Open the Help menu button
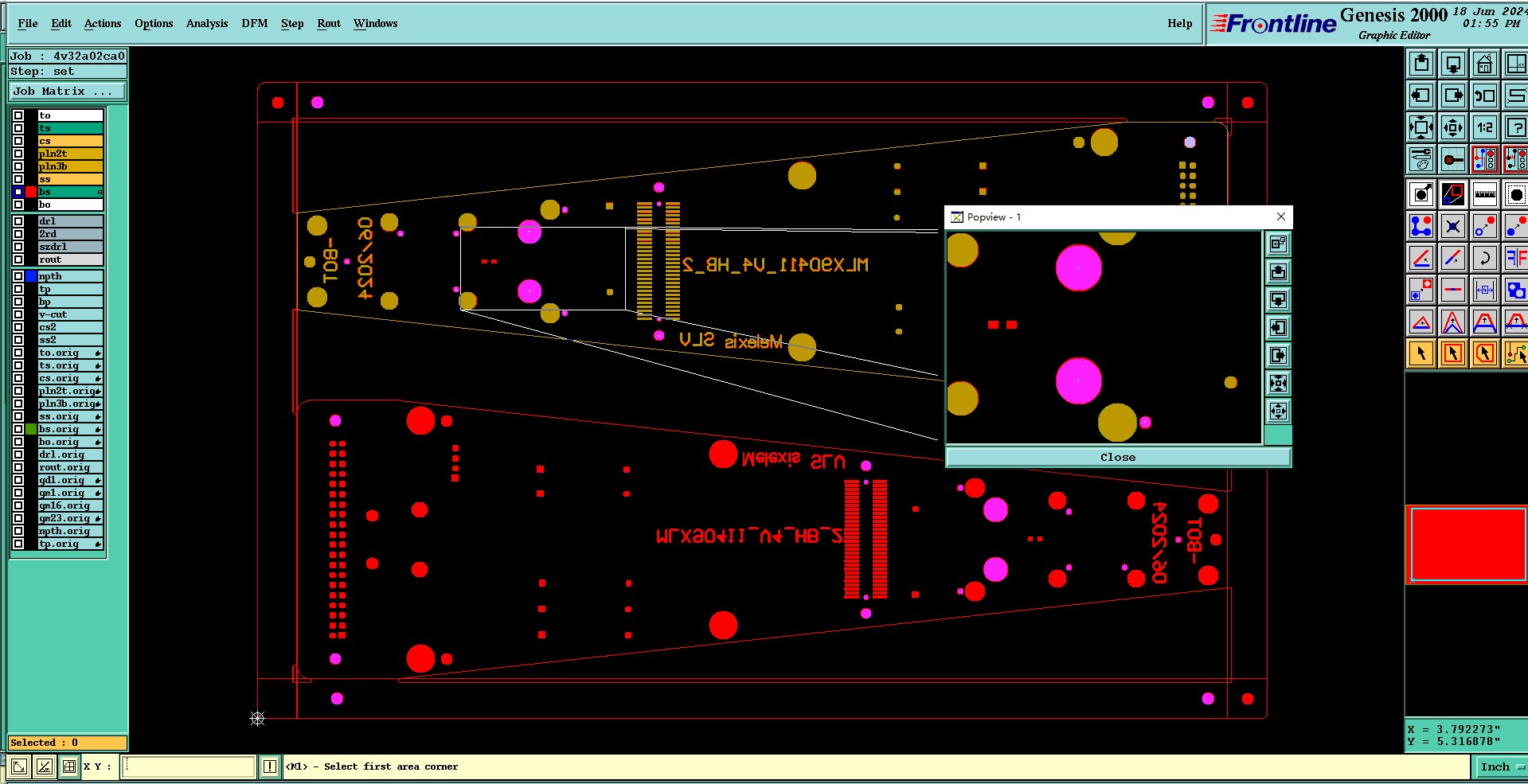 pos(1180,23)
